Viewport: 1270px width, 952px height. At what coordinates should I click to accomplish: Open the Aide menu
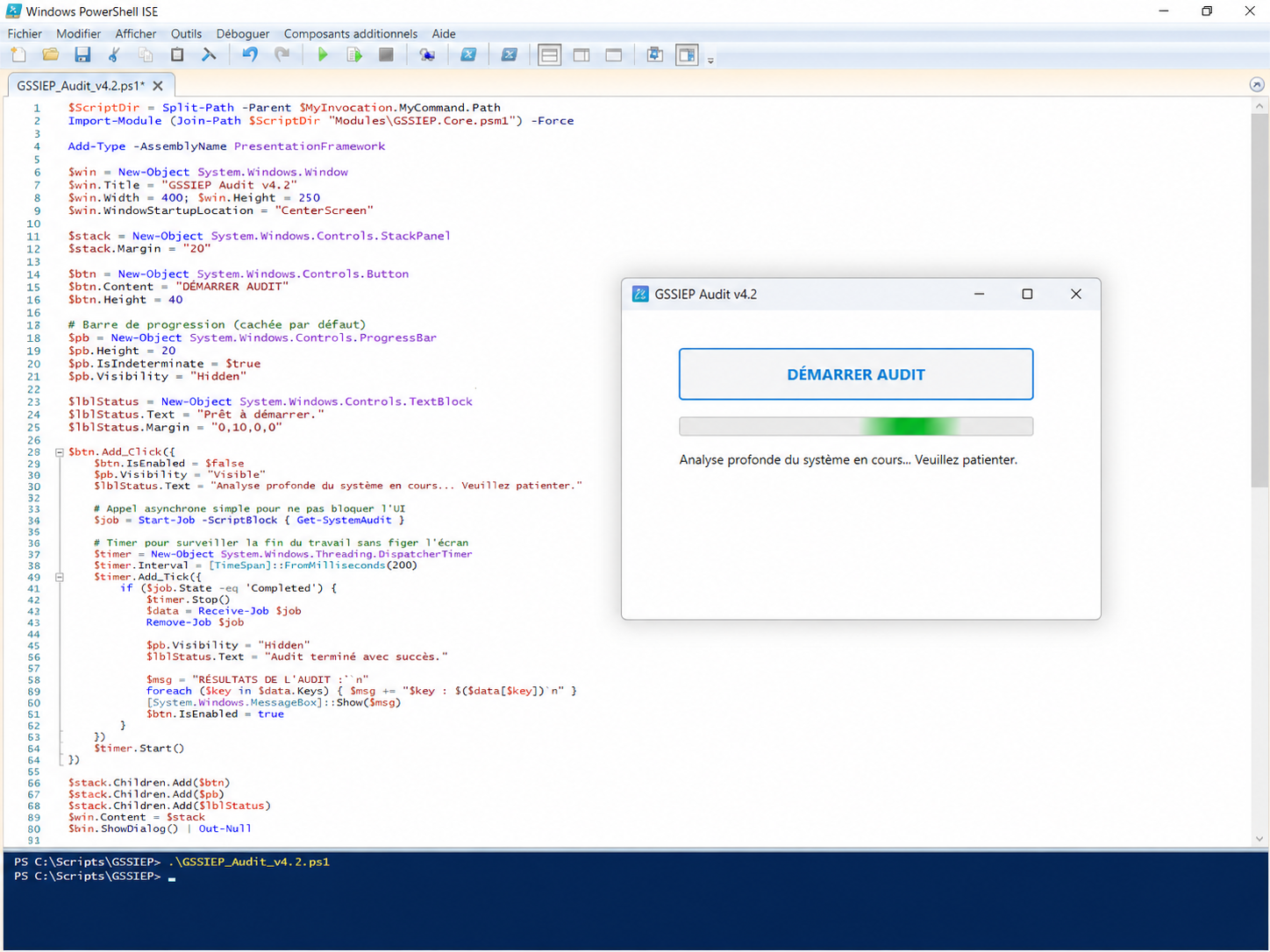point(444,33)
